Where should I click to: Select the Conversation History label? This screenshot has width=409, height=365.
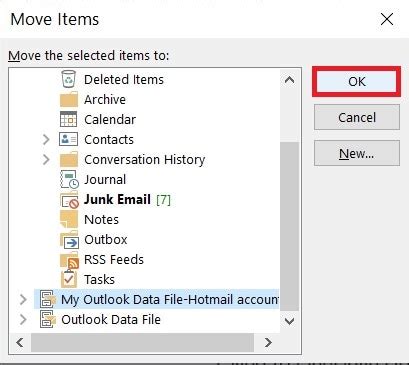[144, 160]
